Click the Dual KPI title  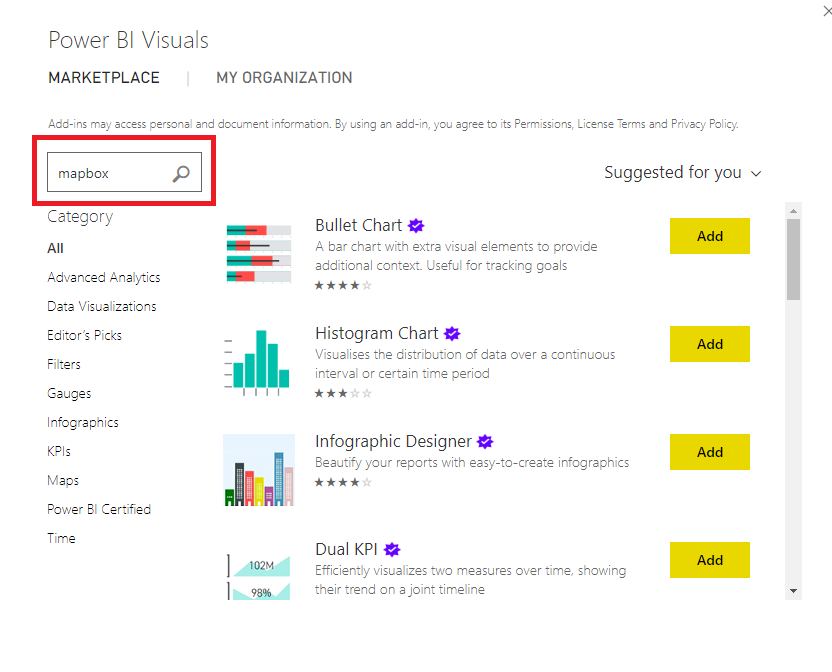pyautogui.click(x=346, y=549)
